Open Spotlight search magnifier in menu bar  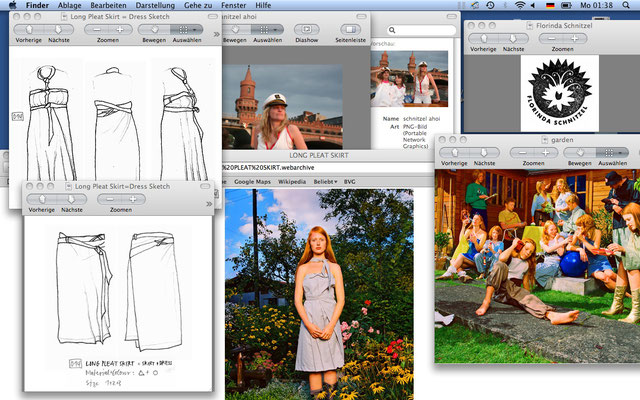coord(626,5)
